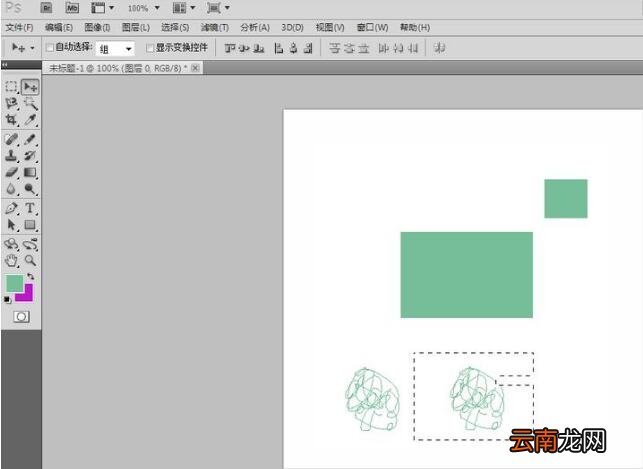Align vertical centers of layers
643x469 pixels.
coord(244,48)
